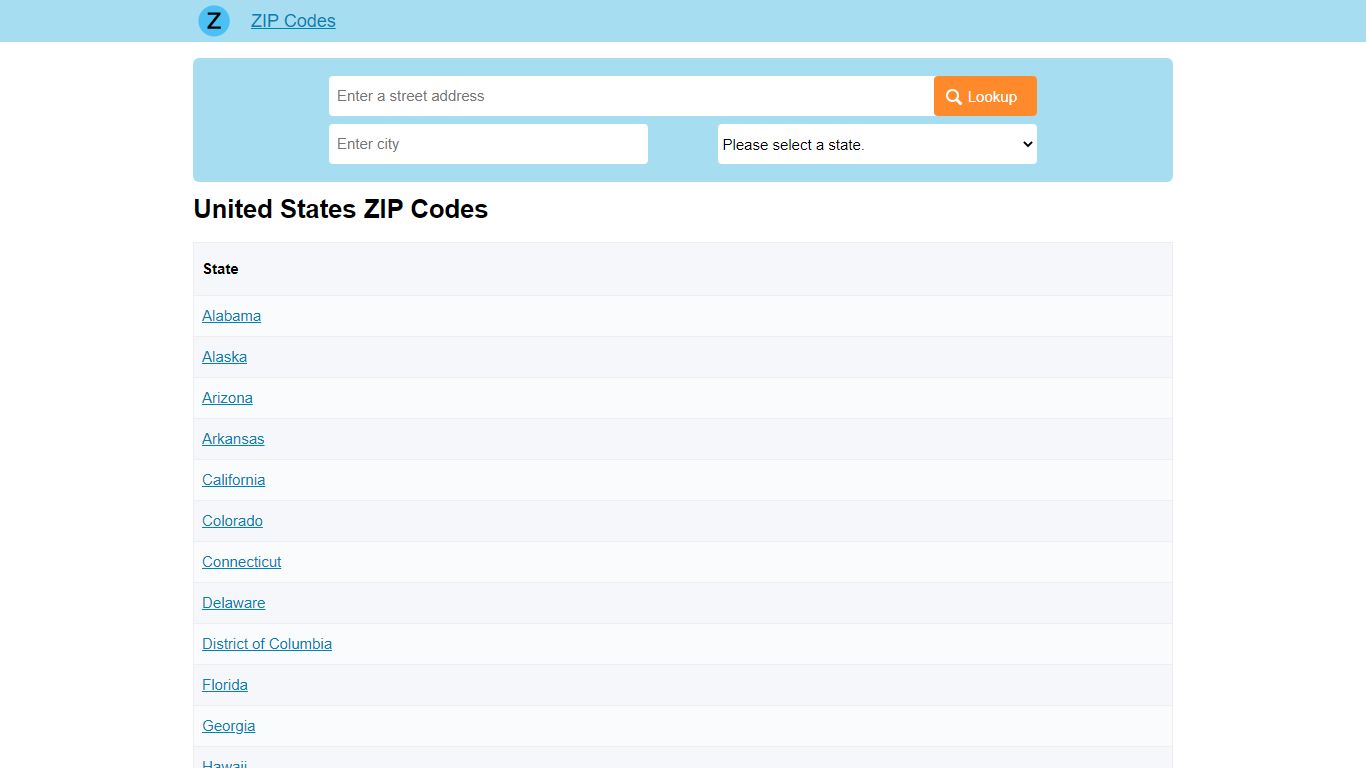Focus the street address input field
This screenshot has height=768, width=1366.
point(631,96)
